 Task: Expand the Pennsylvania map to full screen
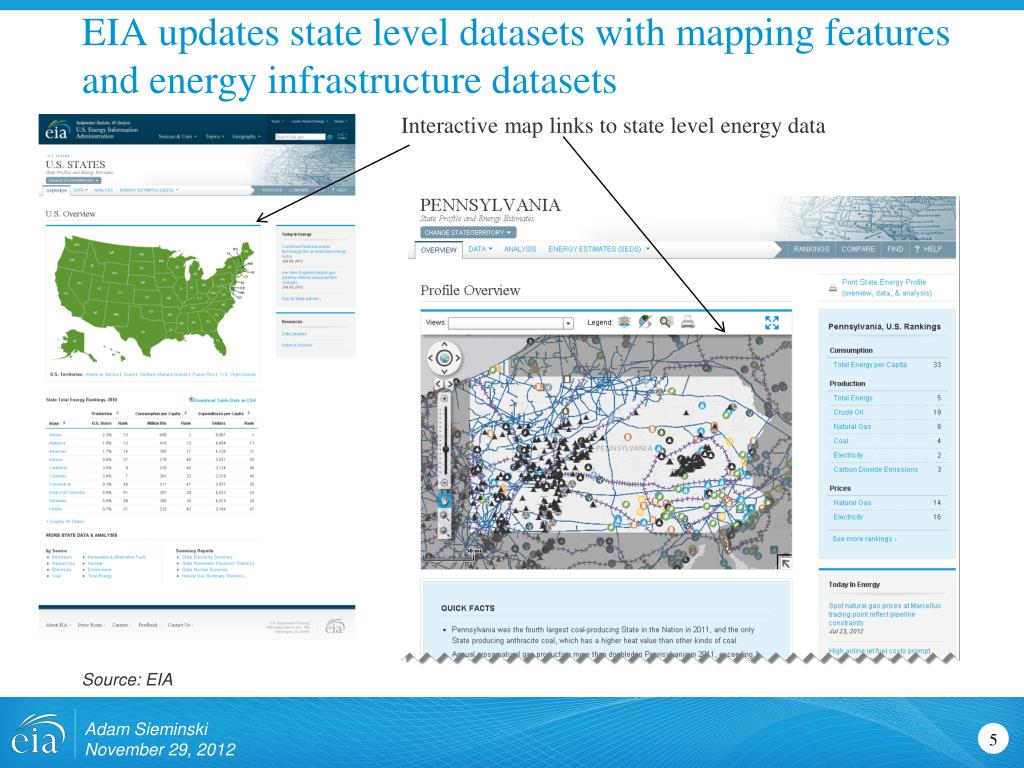click(772, 323)
